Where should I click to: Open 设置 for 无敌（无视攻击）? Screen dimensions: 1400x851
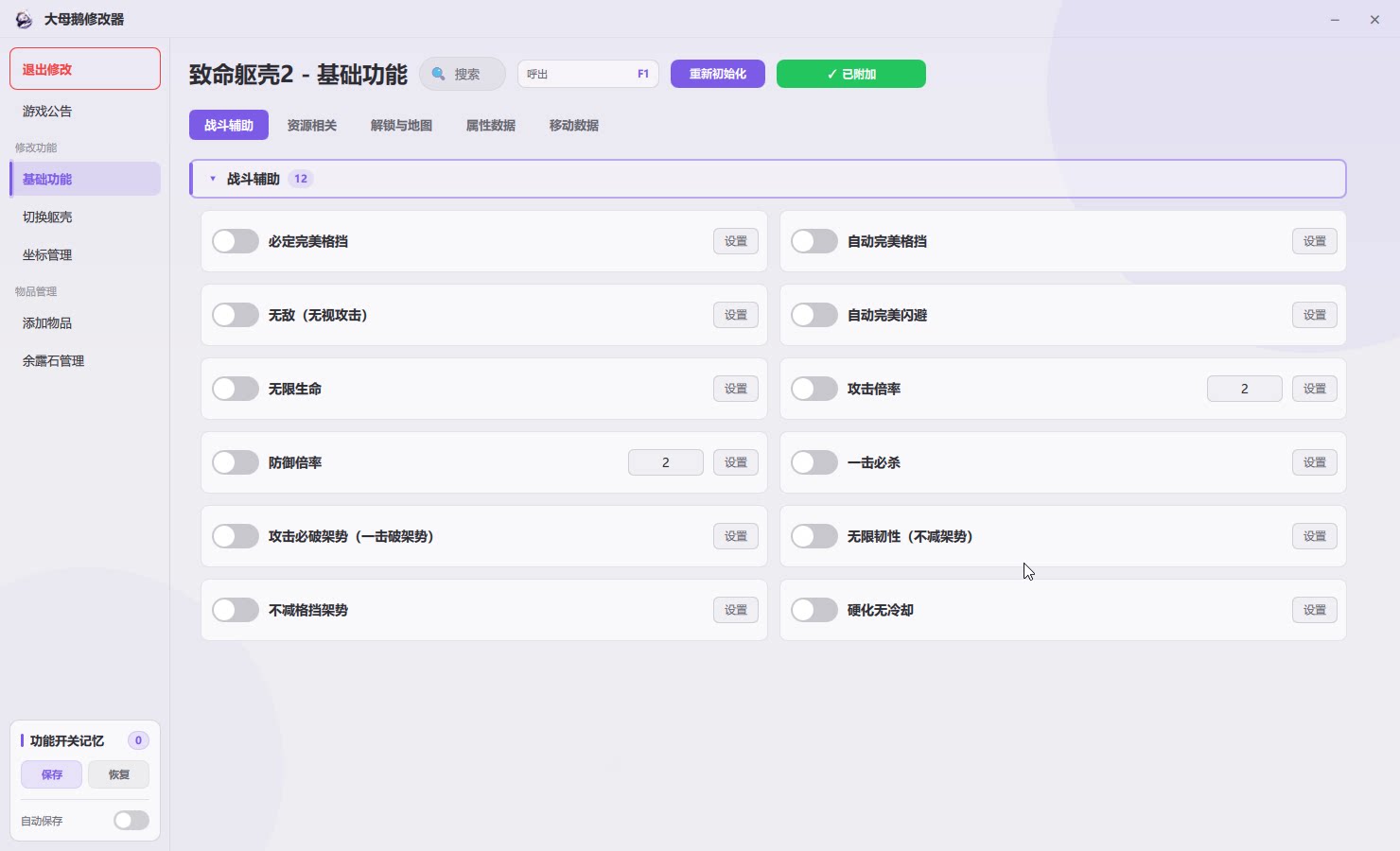[736, 315]
